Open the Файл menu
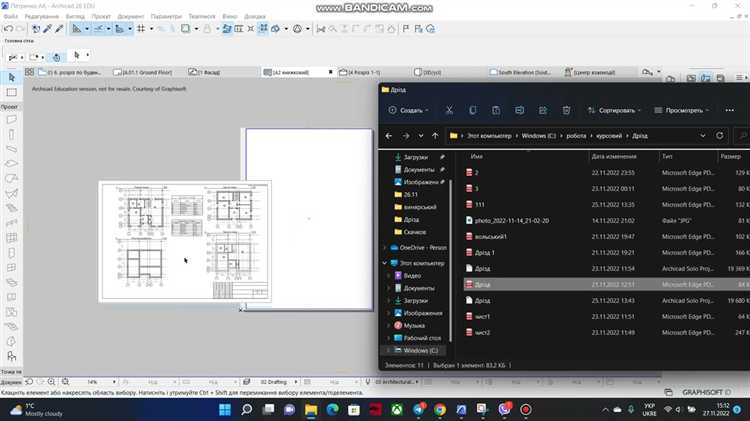The image size is (750, 421). tap(11, 16)
